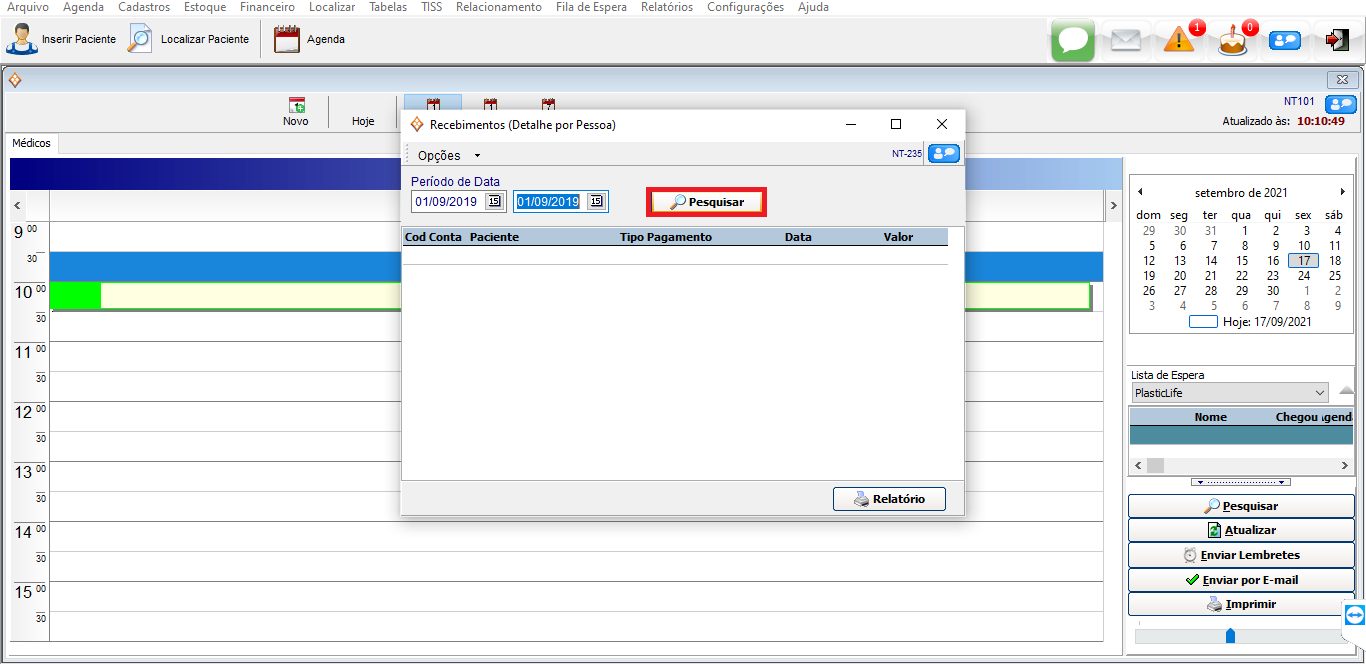The width and height of the screenshot is (1366, 664).
Task: Open the warning alerts triangle icon
Action: pyautogui.click(x=1179, y=41)
